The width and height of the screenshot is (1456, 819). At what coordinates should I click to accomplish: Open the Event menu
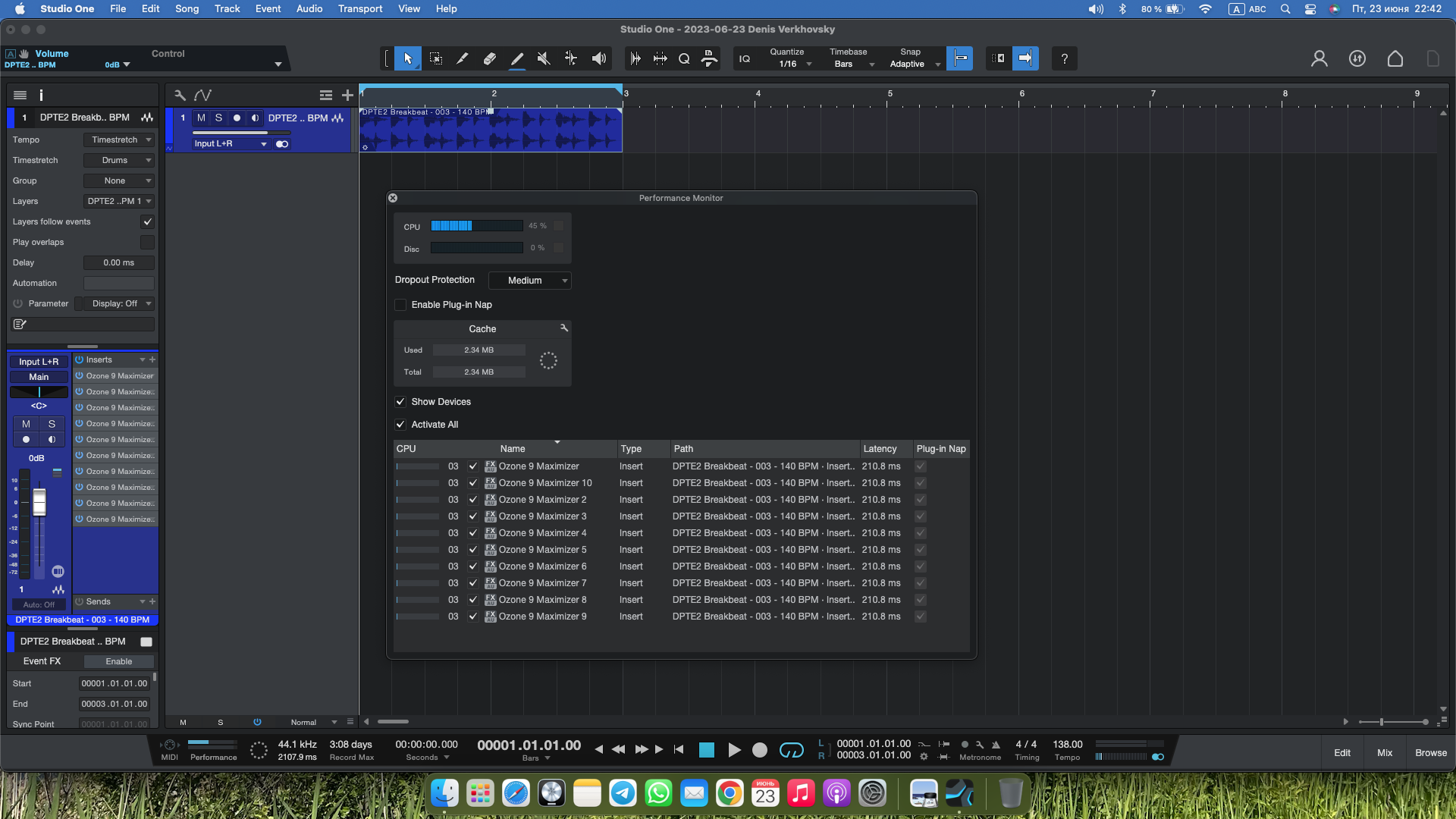point(268,8)
